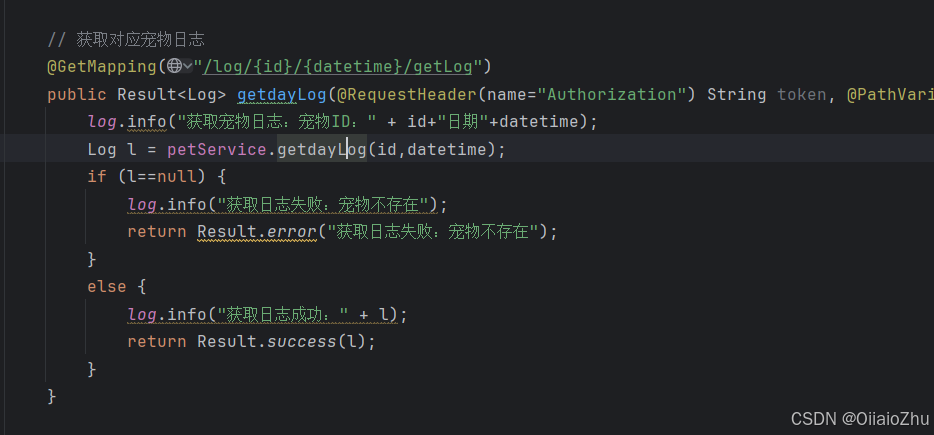Click the comment line 获取对应宠物日志

point(126,40)
